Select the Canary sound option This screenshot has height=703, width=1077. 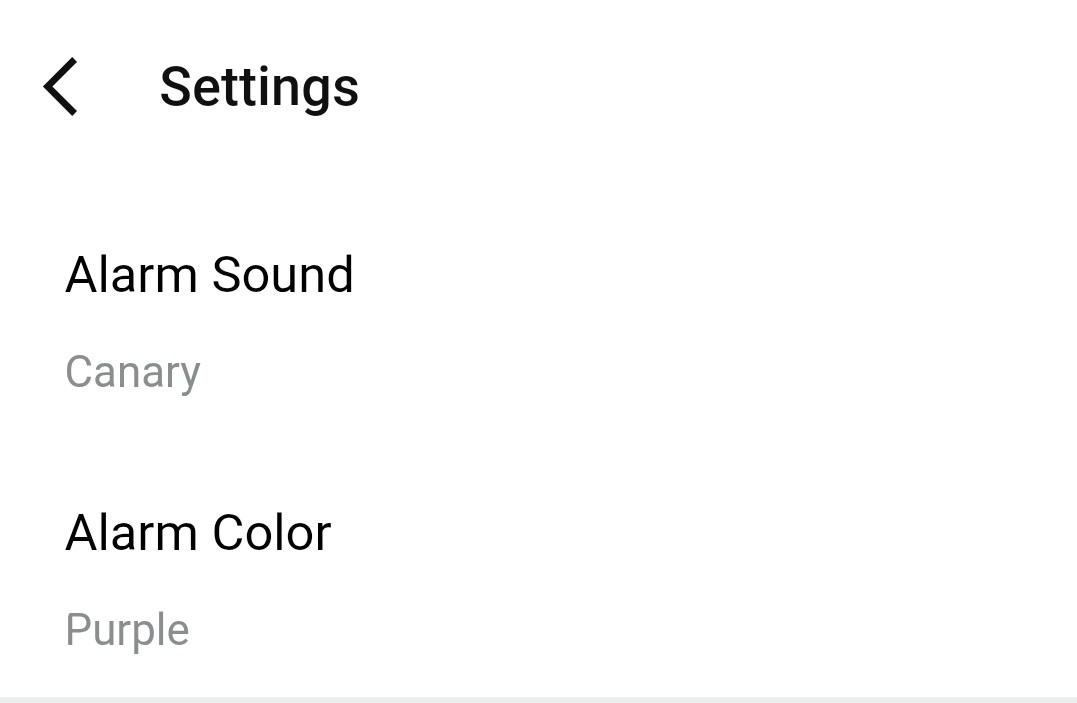pyautogui.click(x=133, y=371)
